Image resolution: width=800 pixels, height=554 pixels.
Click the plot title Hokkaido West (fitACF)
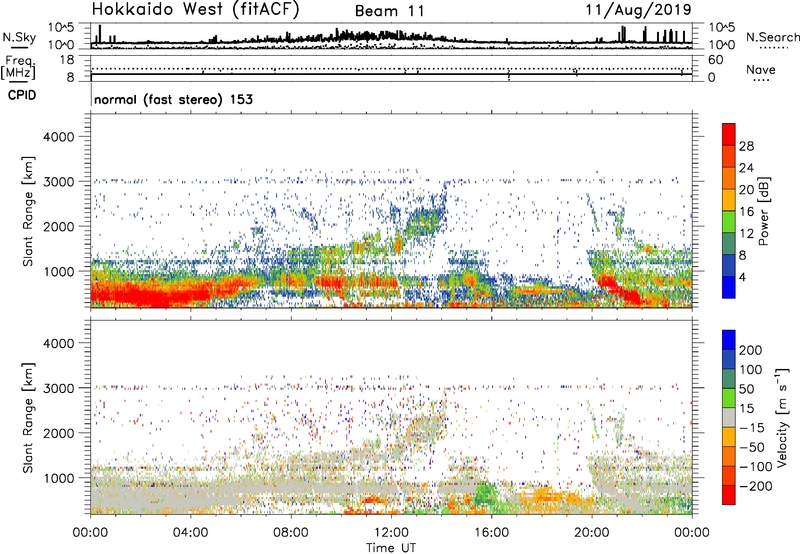coord(195,9)
